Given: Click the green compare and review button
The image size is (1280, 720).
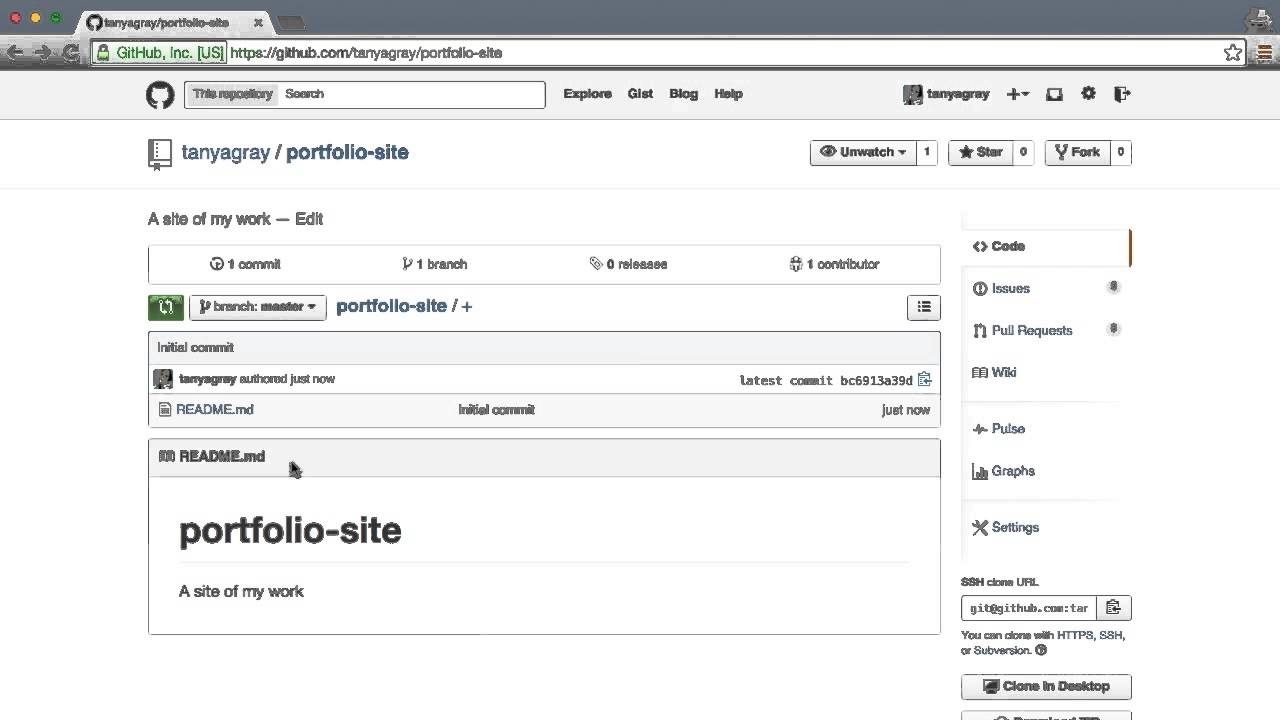Looking at the screenshot, I should tap(166, 307).
